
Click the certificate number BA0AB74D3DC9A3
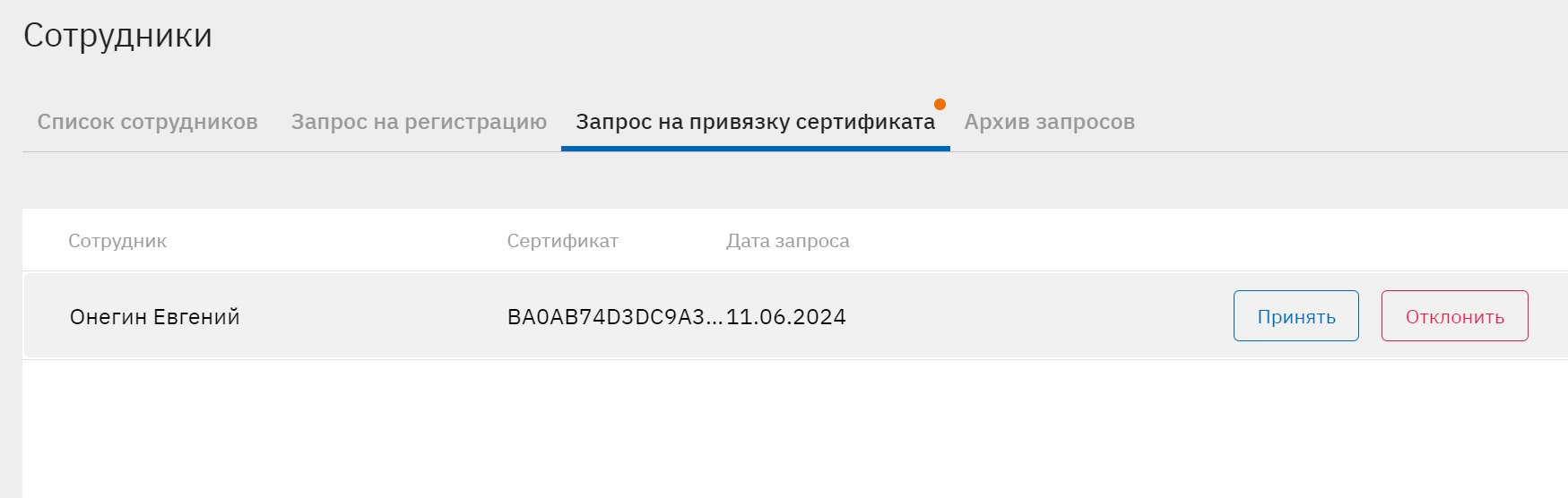605,317
